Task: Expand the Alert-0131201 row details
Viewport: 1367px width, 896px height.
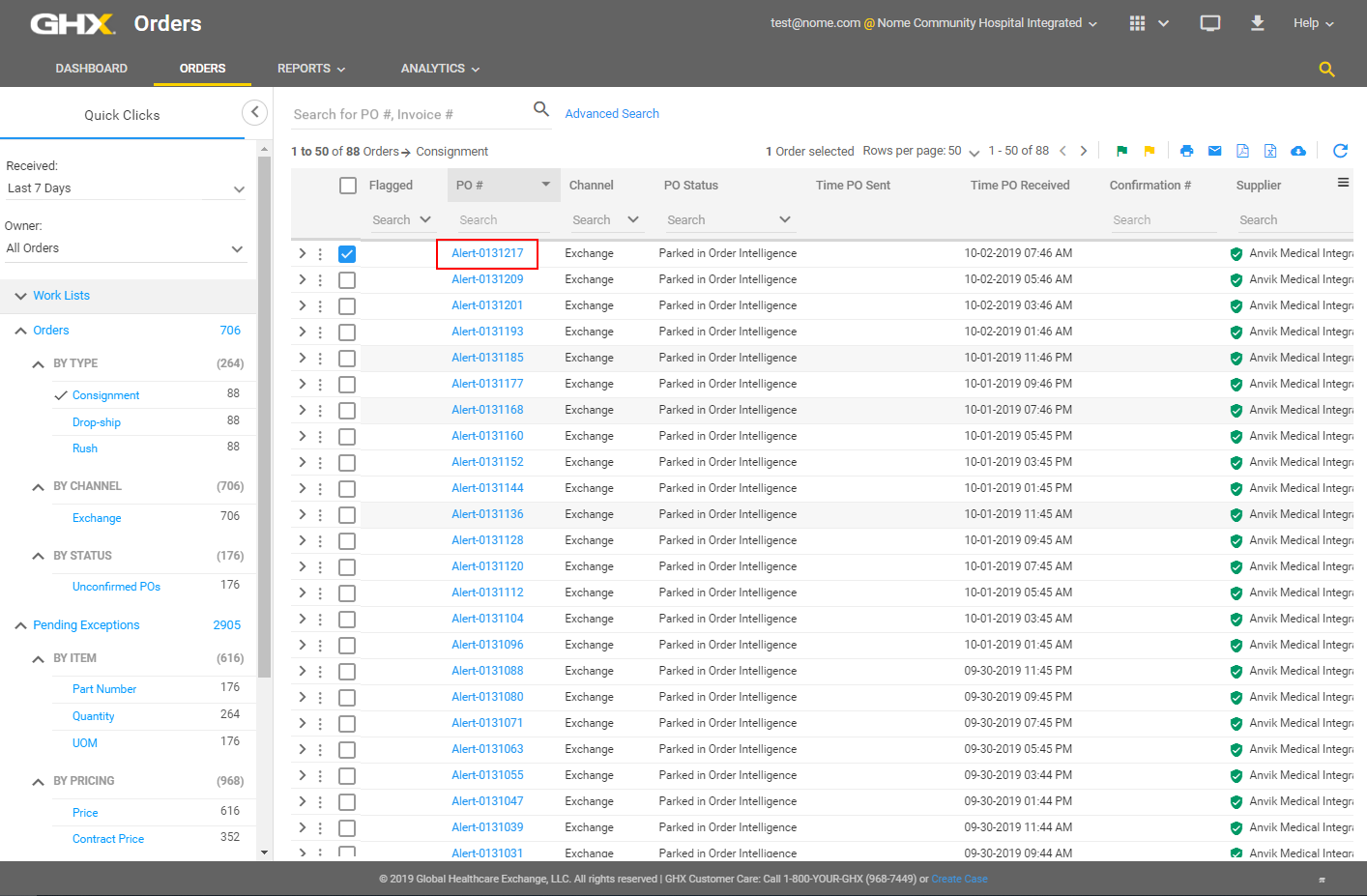Action: (x=302, y=305)
